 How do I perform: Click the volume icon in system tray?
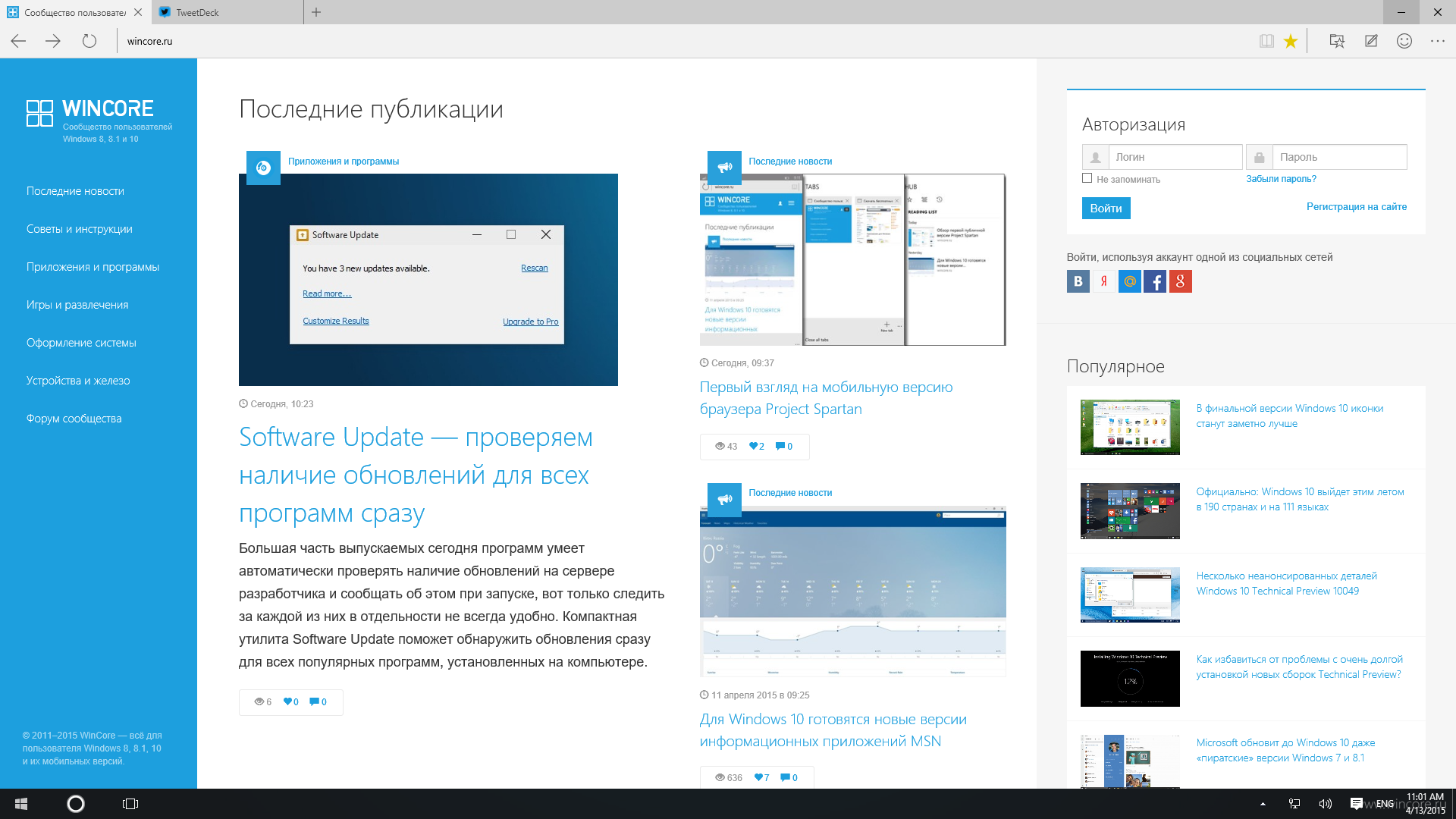[x=1326, y=804]
